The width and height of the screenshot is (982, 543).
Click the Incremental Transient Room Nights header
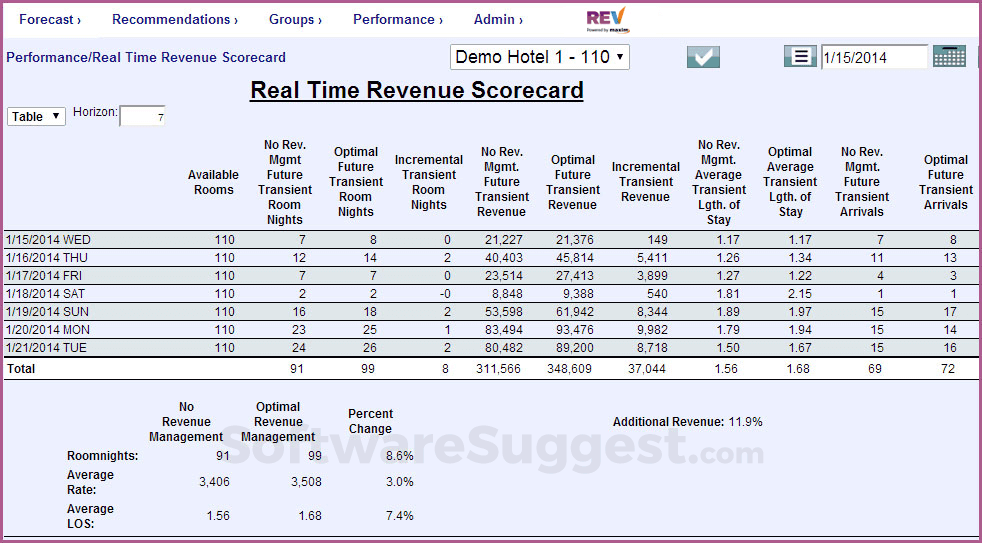point(429,182)
